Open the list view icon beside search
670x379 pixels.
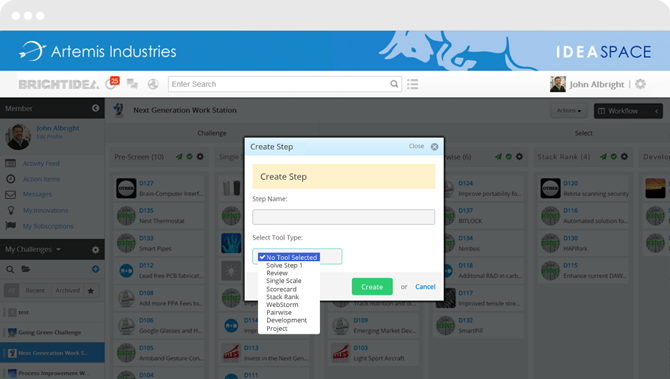[412, 84]
